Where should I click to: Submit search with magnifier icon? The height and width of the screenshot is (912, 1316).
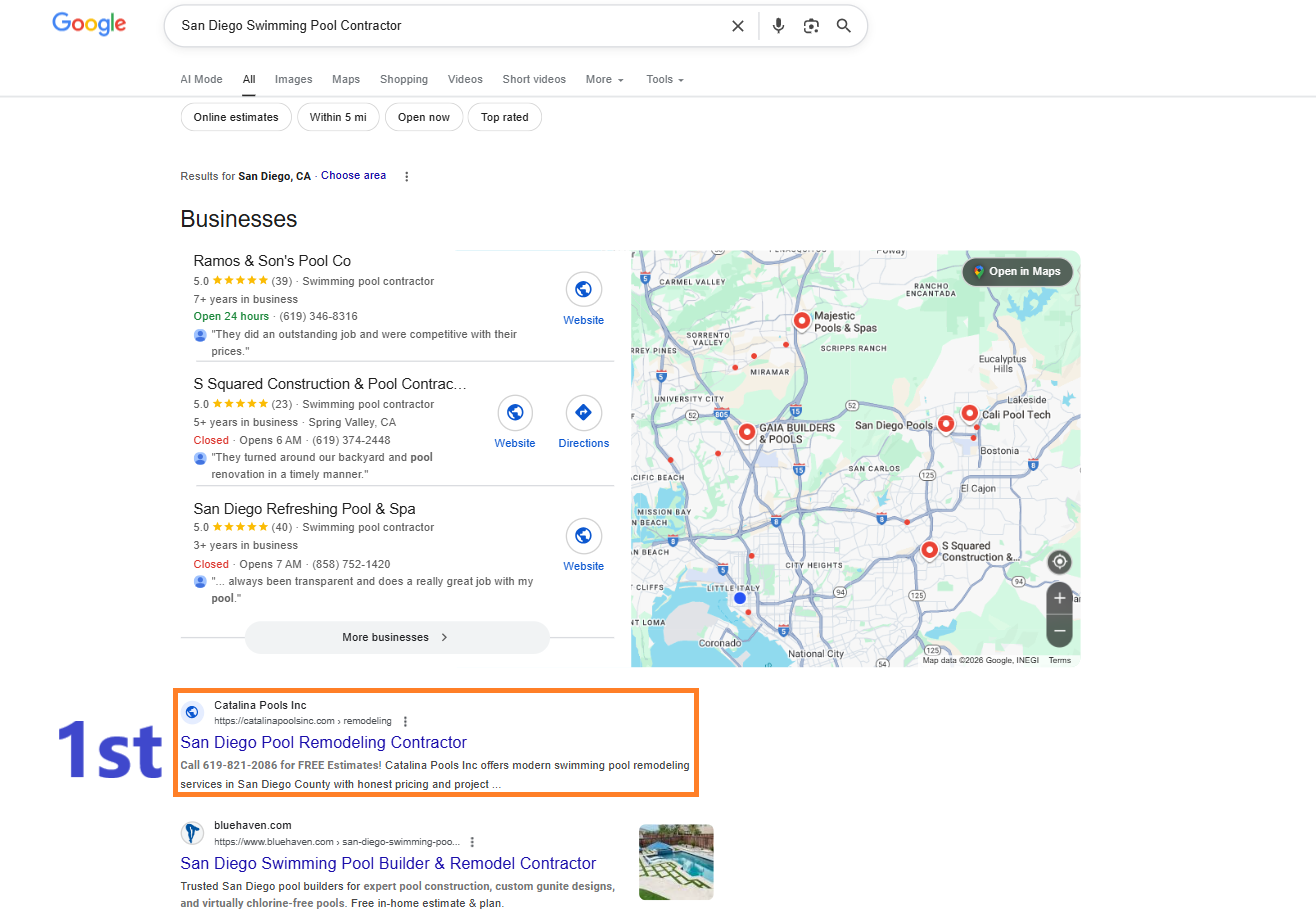pos(844,26)
